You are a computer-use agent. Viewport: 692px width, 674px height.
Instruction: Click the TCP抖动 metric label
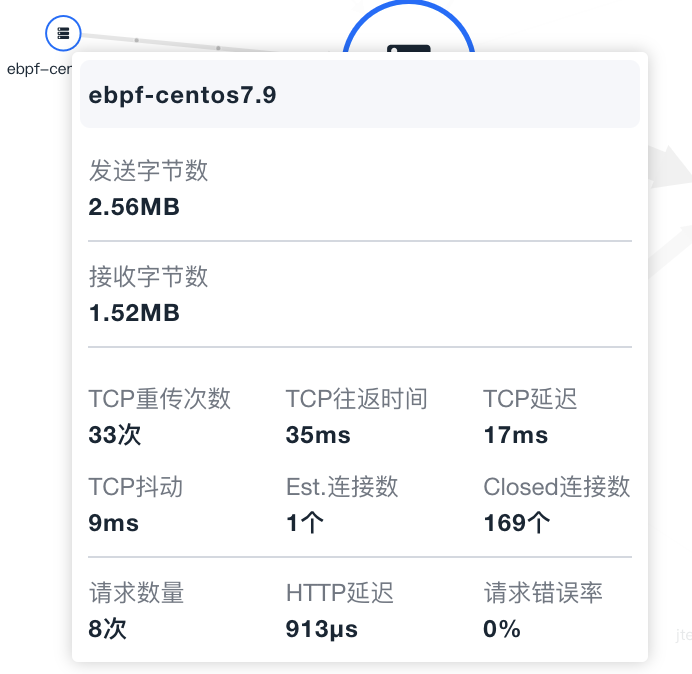coord(136,487)
